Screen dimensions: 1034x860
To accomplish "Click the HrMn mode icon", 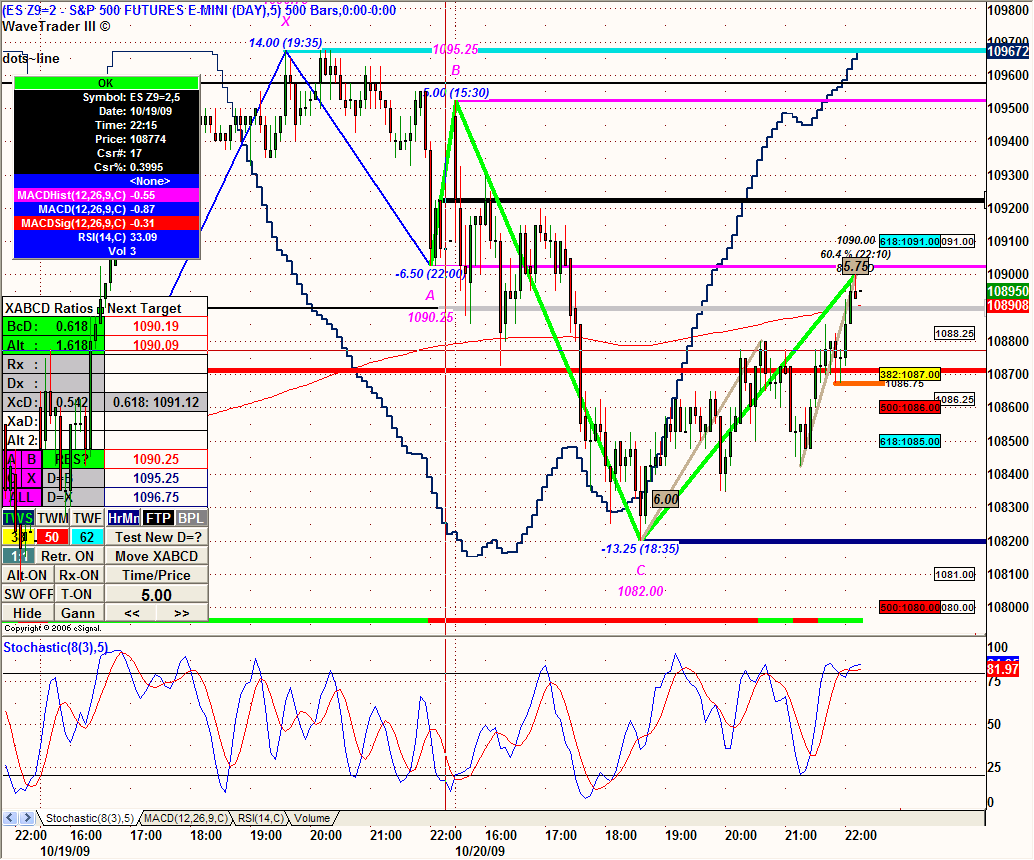I will [x=123, y=518].
